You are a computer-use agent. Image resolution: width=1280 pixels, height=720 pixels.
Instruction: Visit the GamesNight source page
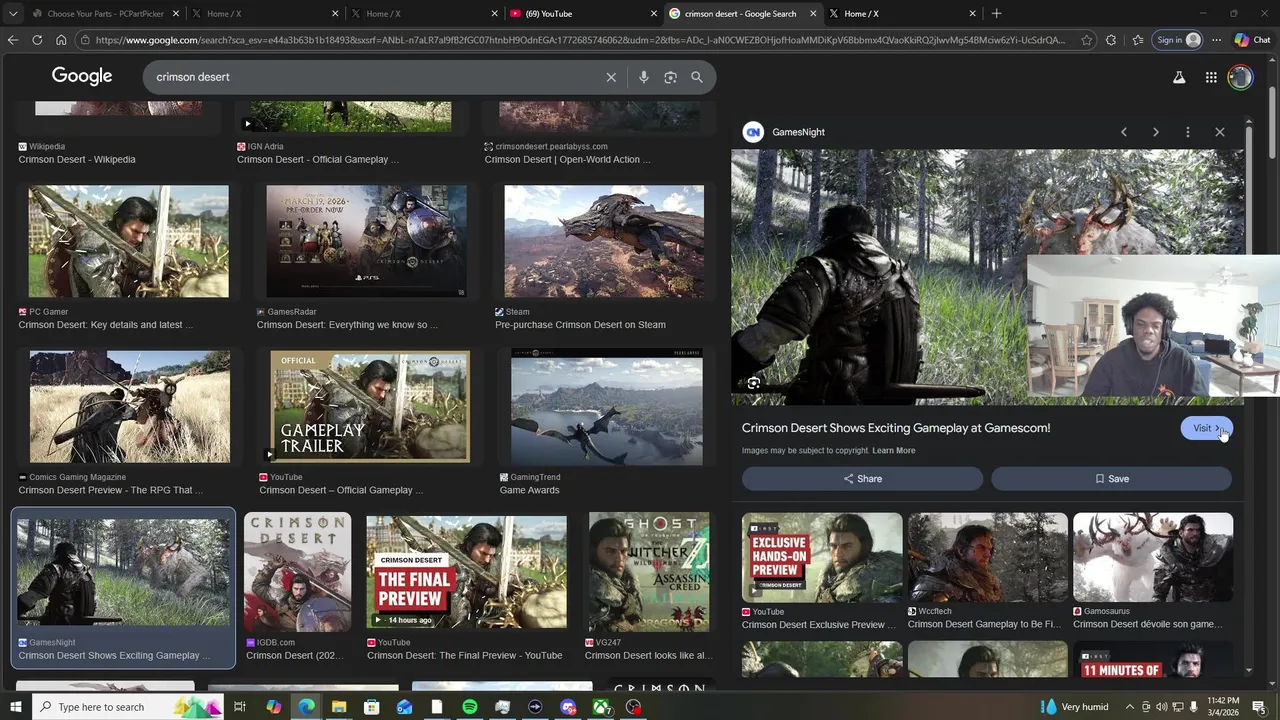pyautogui.click(x=1206, y=428)
